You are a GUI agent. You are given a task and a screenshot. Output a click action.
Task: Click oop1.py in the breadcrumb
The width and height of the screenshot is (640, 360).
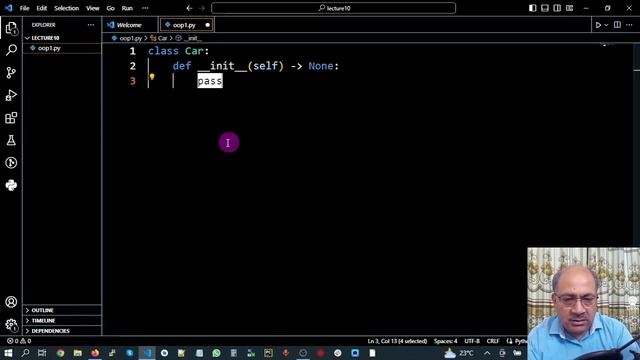point(131,38)
